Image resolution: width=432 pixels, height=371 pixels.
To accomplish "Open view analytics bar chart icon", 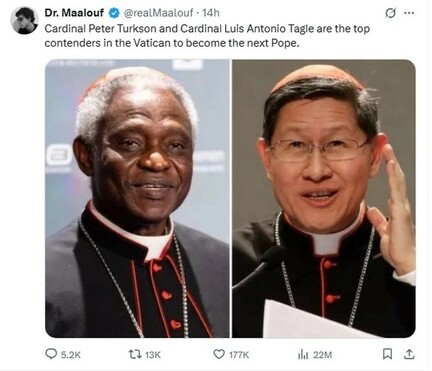I will 303,354.
